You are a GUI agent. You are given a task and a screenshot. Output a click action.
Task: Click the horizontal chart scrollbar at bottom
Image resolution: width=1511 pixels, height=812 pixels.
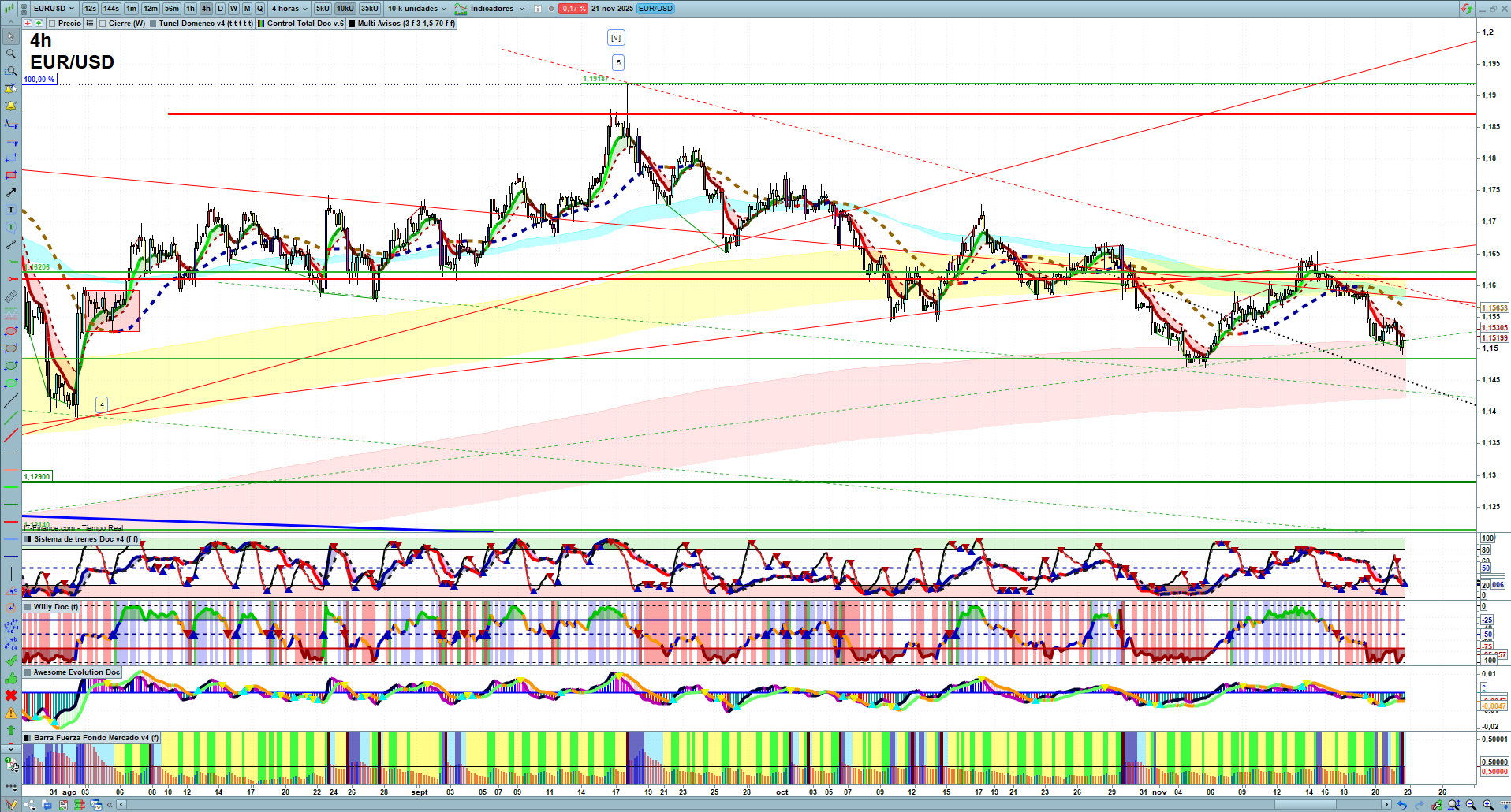tap(749, 805)
